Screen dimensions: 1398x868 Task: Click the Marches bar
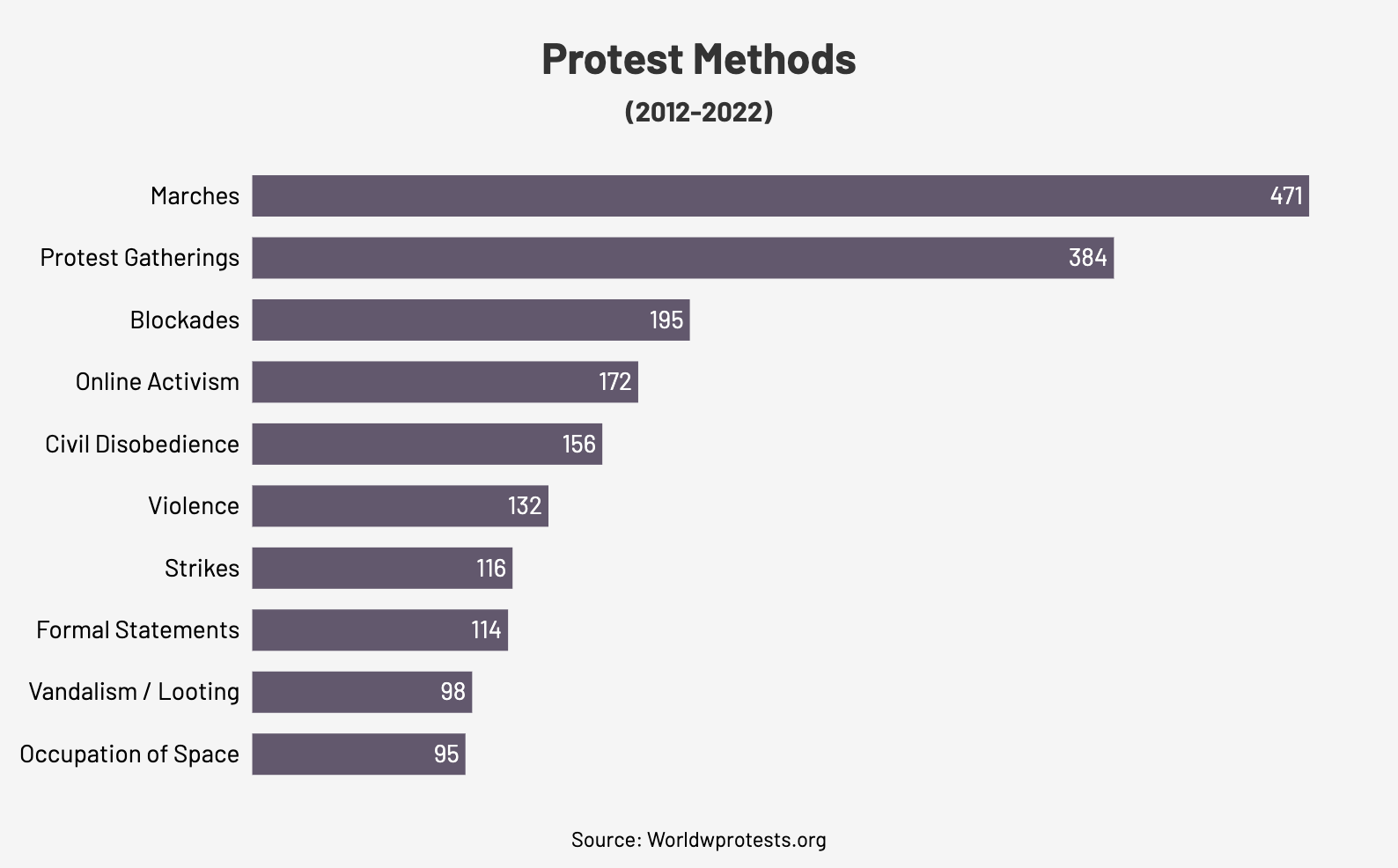[780, 195]
